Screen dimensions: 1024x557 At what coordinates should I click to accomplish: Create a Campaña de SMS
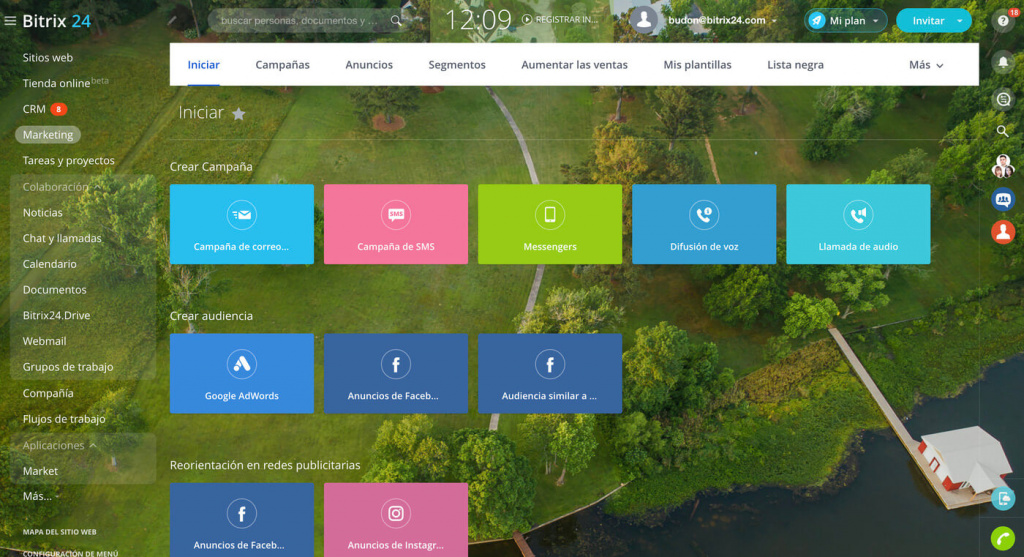(395, 224)
